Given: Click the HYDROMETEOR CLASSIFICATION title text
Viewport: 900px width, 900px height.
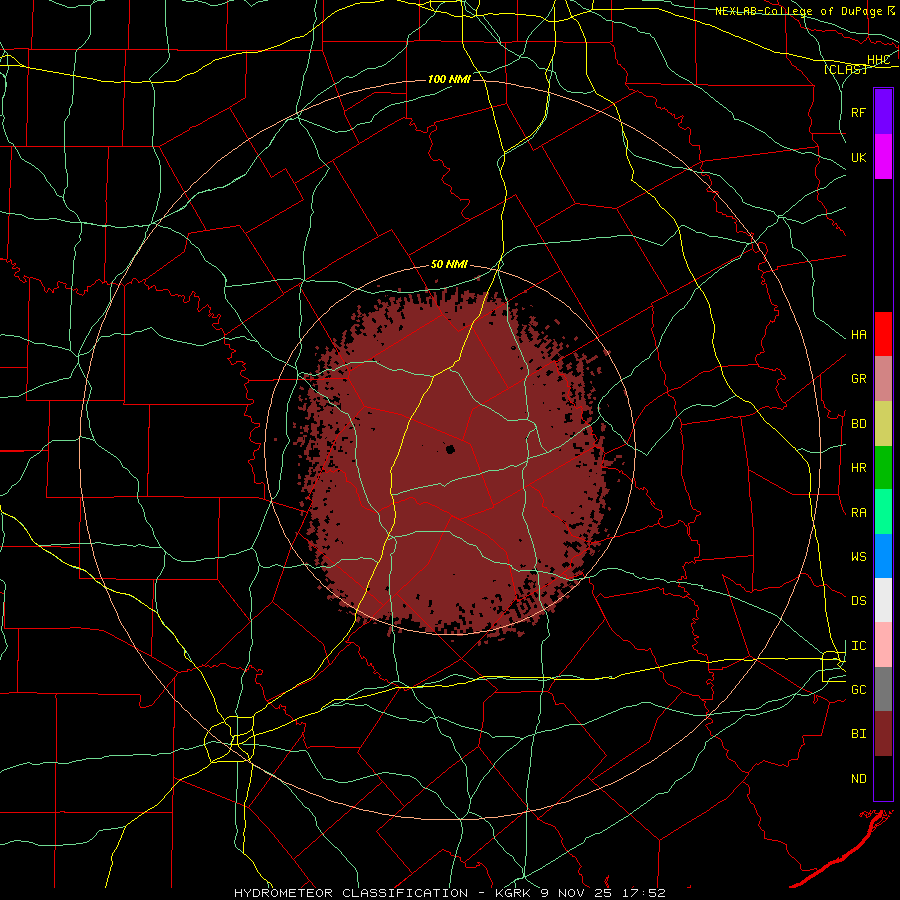Looking at the screenshot, I should pyautogui.click(x=351, y=893).
